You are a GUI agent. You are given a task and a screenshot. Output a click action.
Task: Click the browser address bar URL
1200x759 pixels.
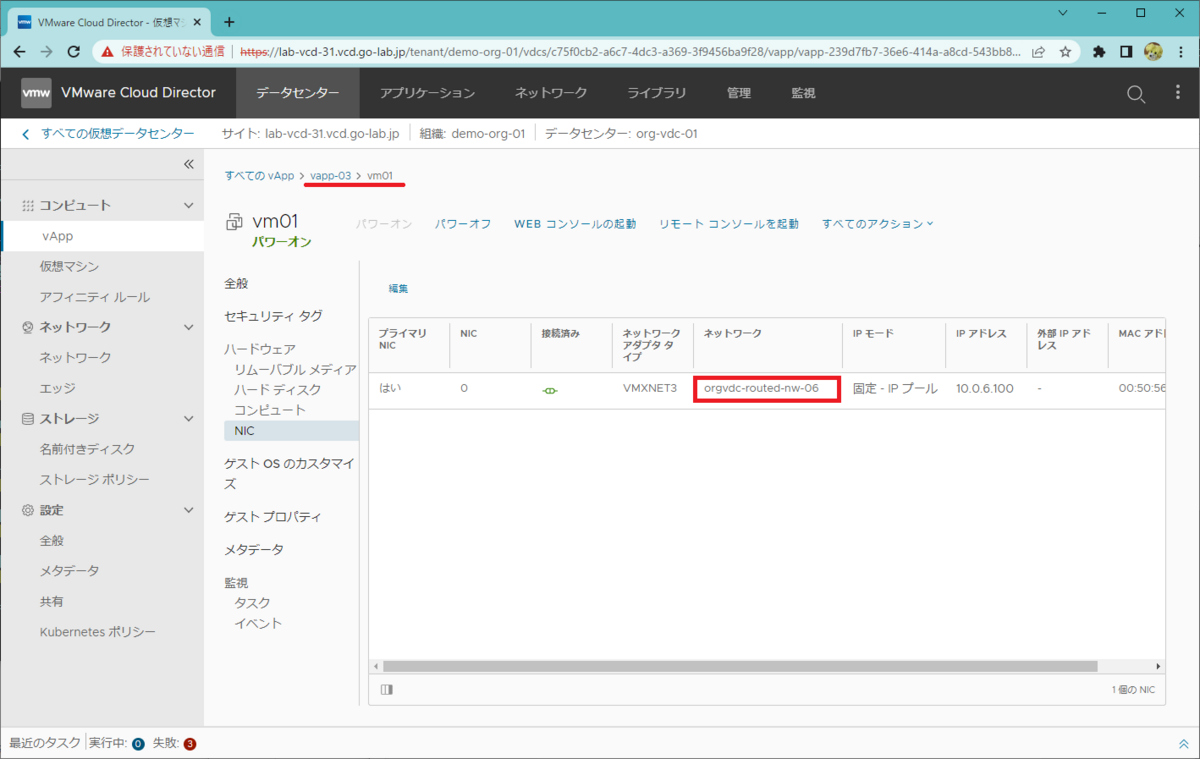click(x=630, y=51)
